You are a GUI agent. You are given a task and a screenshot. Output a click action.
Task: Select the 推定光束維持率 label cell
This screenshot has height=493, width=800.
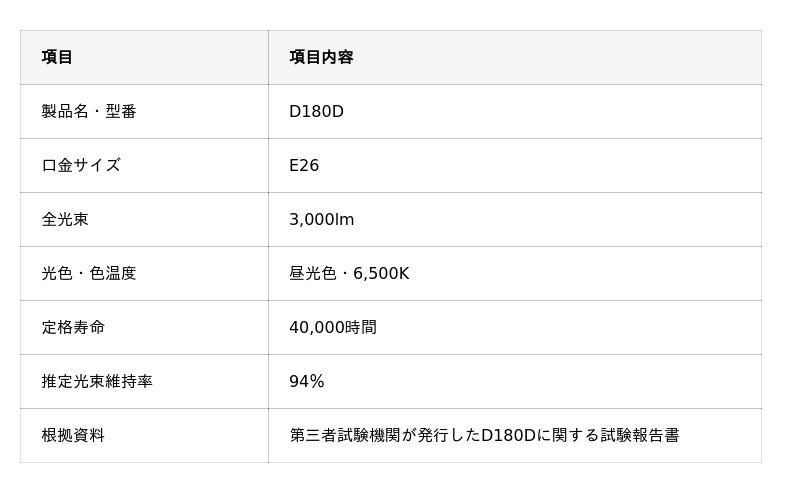(144, 381)
